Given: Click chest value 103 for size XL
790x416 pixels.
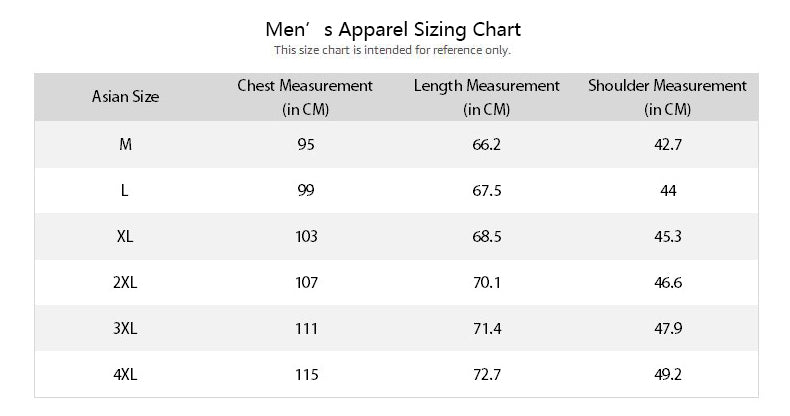Looking at the screenshot, I should point(306,237).
